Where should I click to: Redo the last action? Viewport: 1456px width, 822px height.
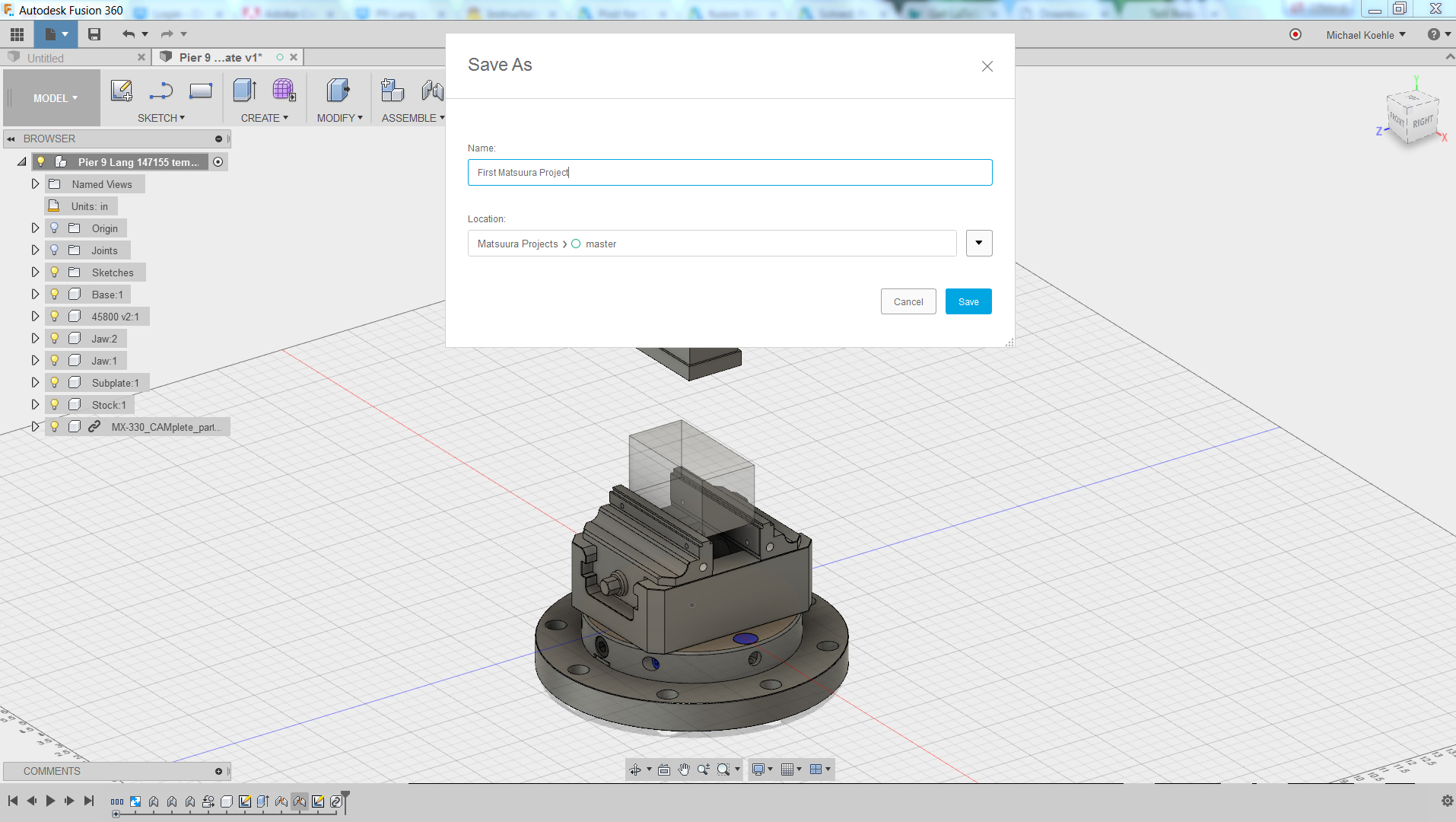(167, 34)
